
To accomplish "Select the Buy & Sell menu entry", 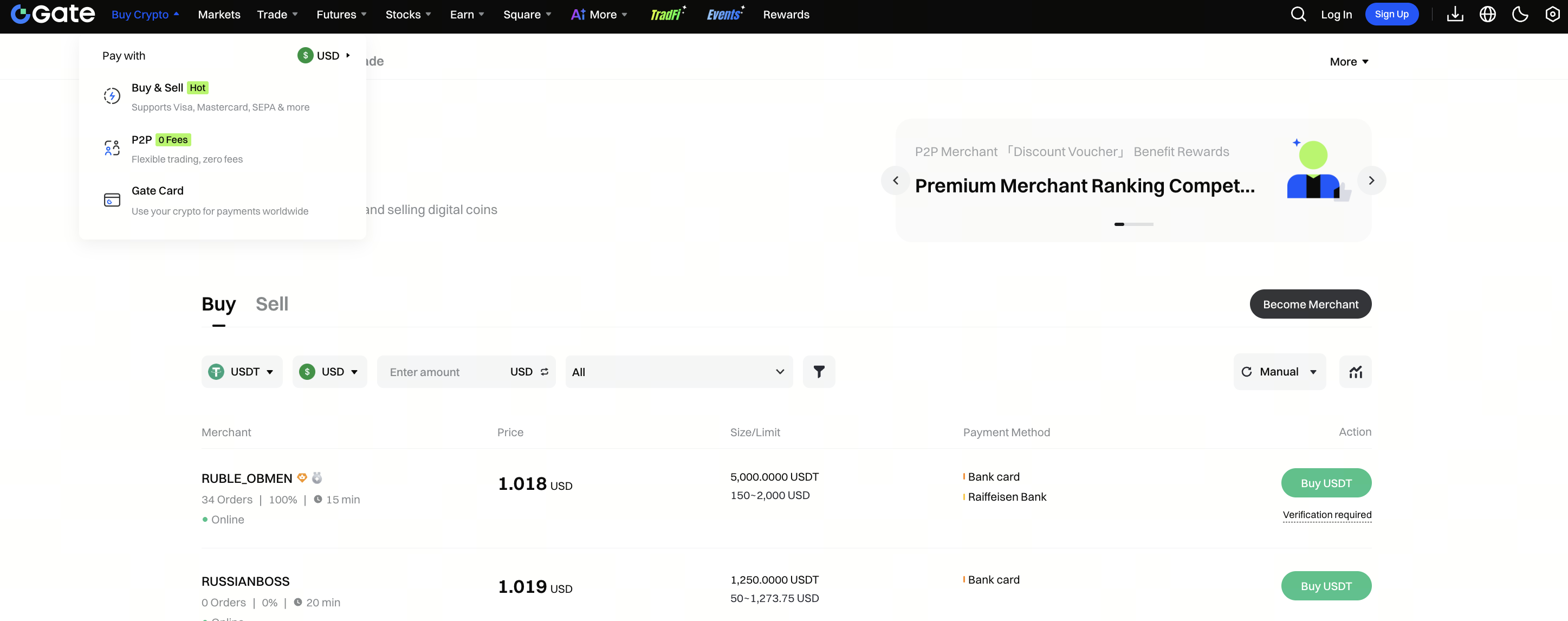I will (x=222, y=97).
